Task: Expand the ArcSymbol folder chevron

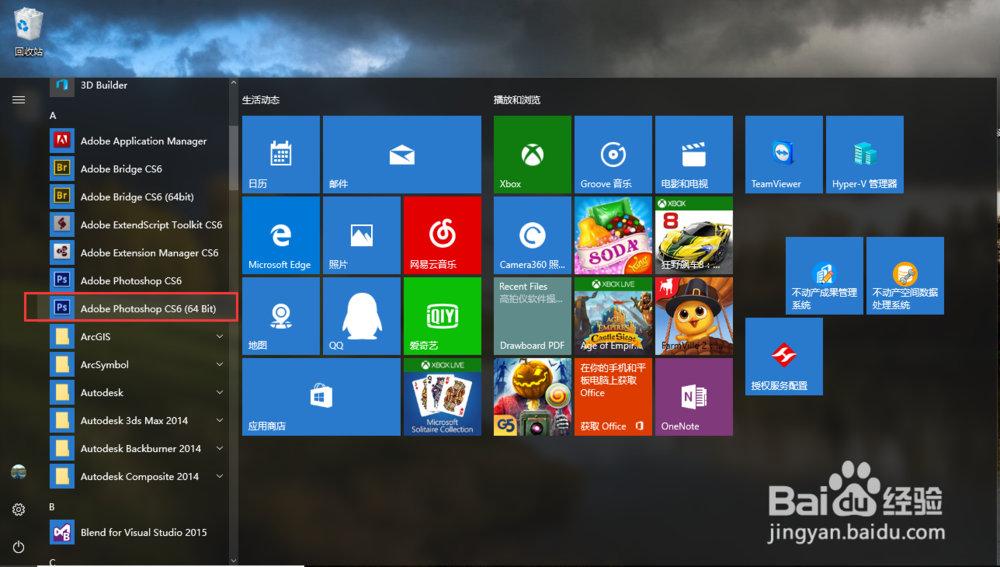Action: pos(219,364)
